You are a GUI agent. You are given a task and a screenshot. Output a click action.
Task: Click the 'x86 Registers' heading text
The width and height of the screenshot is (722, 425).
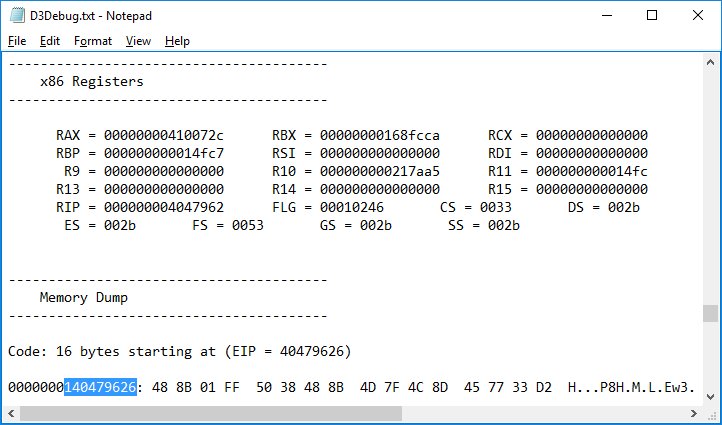(x=92, y=82)
